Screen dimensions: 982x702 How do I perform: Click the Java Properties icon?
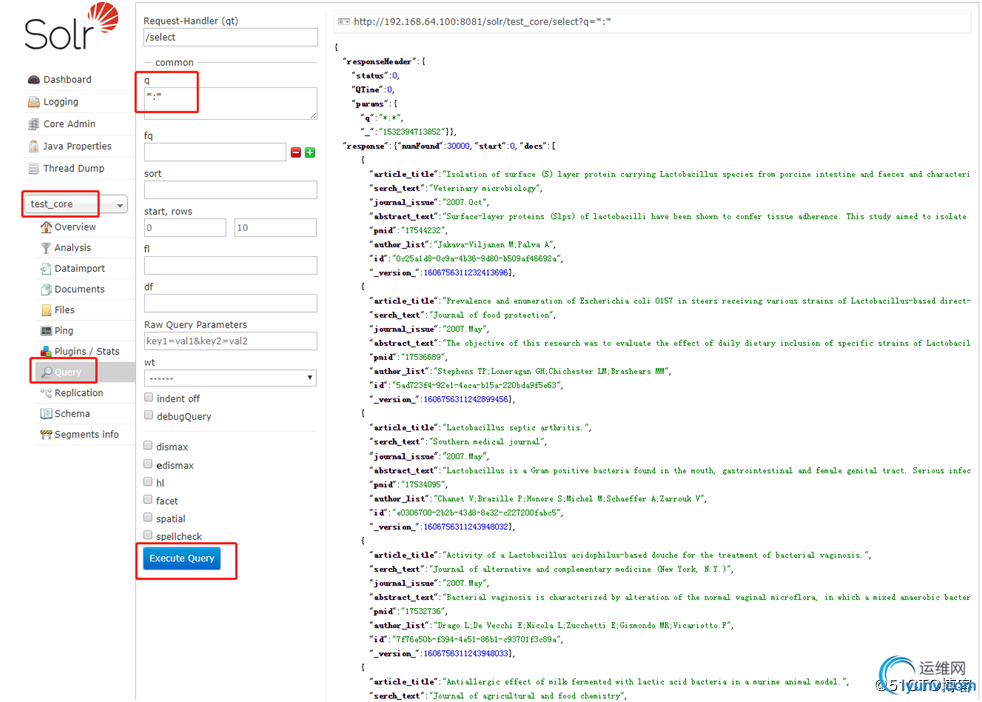pyautogui.click(x=34, y=146)
